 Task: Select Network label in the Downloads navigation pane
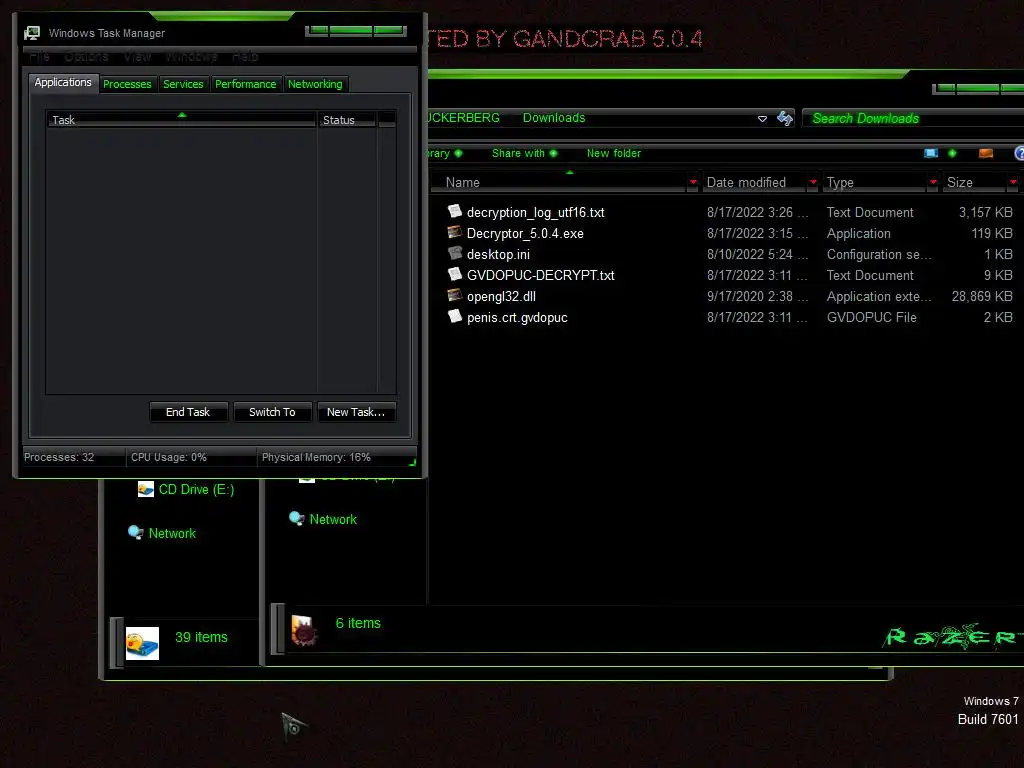333,520
